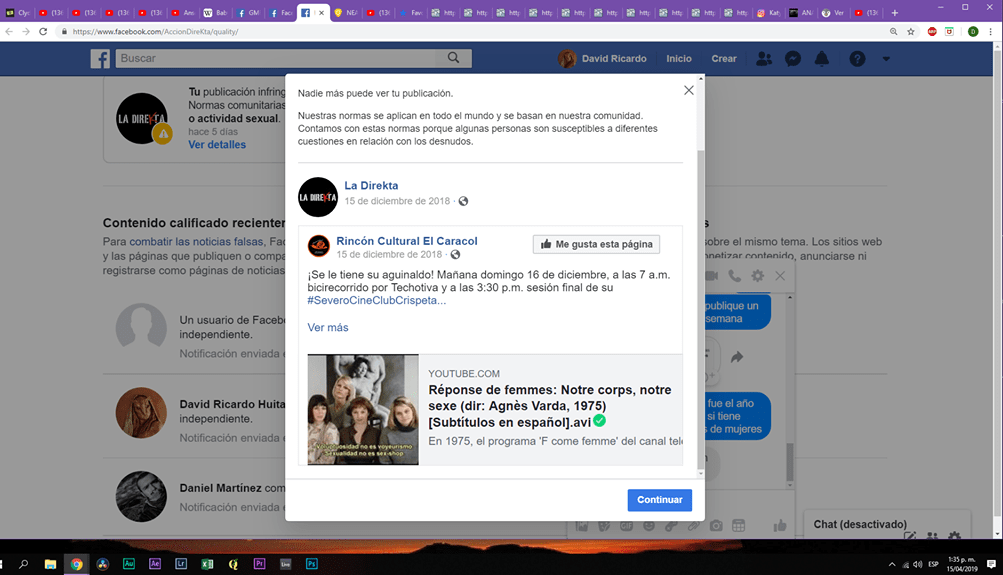Switch to the Katy Instagram tab
The image size is (1003, 575).
click(769, 13)
